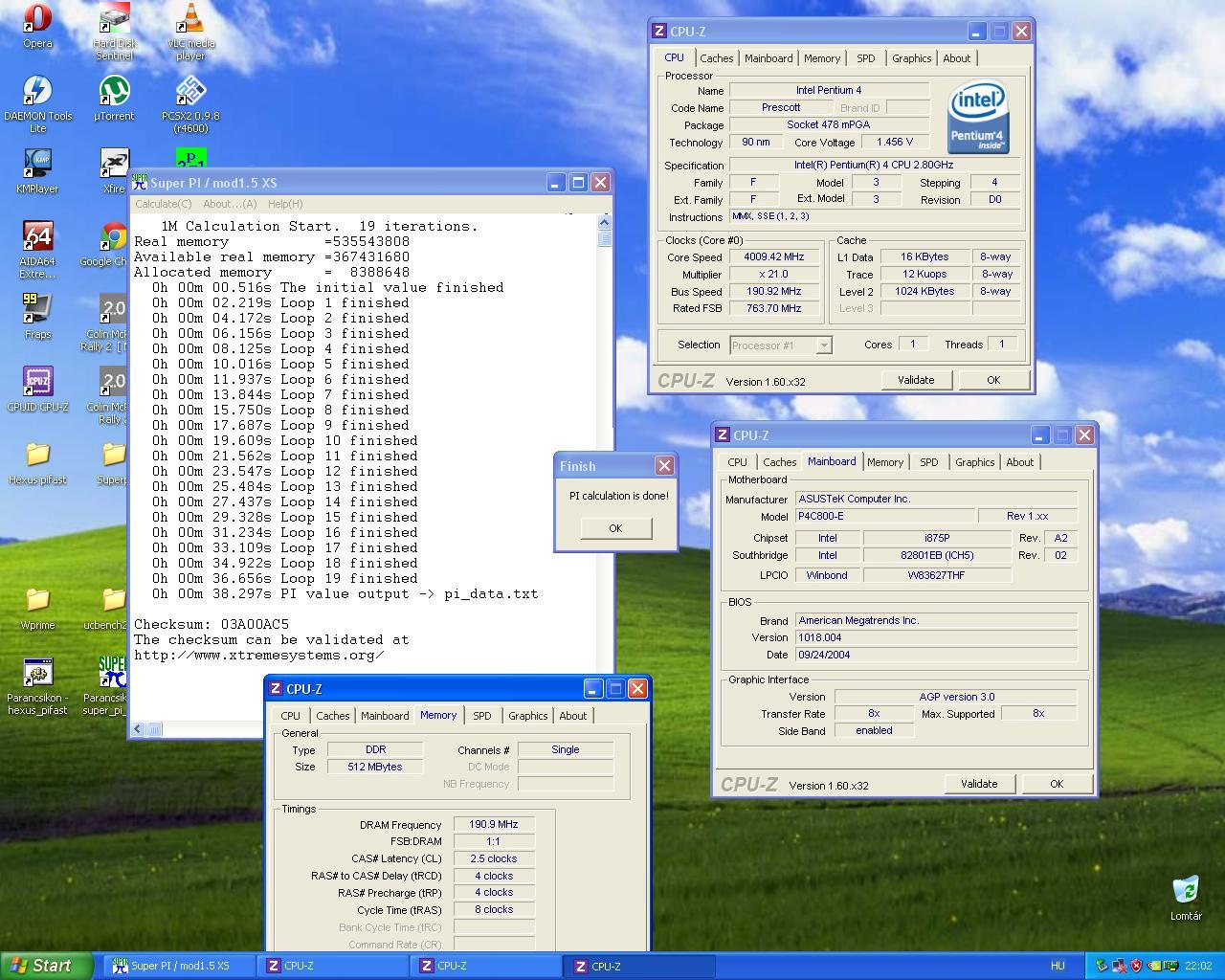Open PCSX2 0.9.8 desktop icon
This screenshot has width=1225, height=980.
tap(190, 104)
